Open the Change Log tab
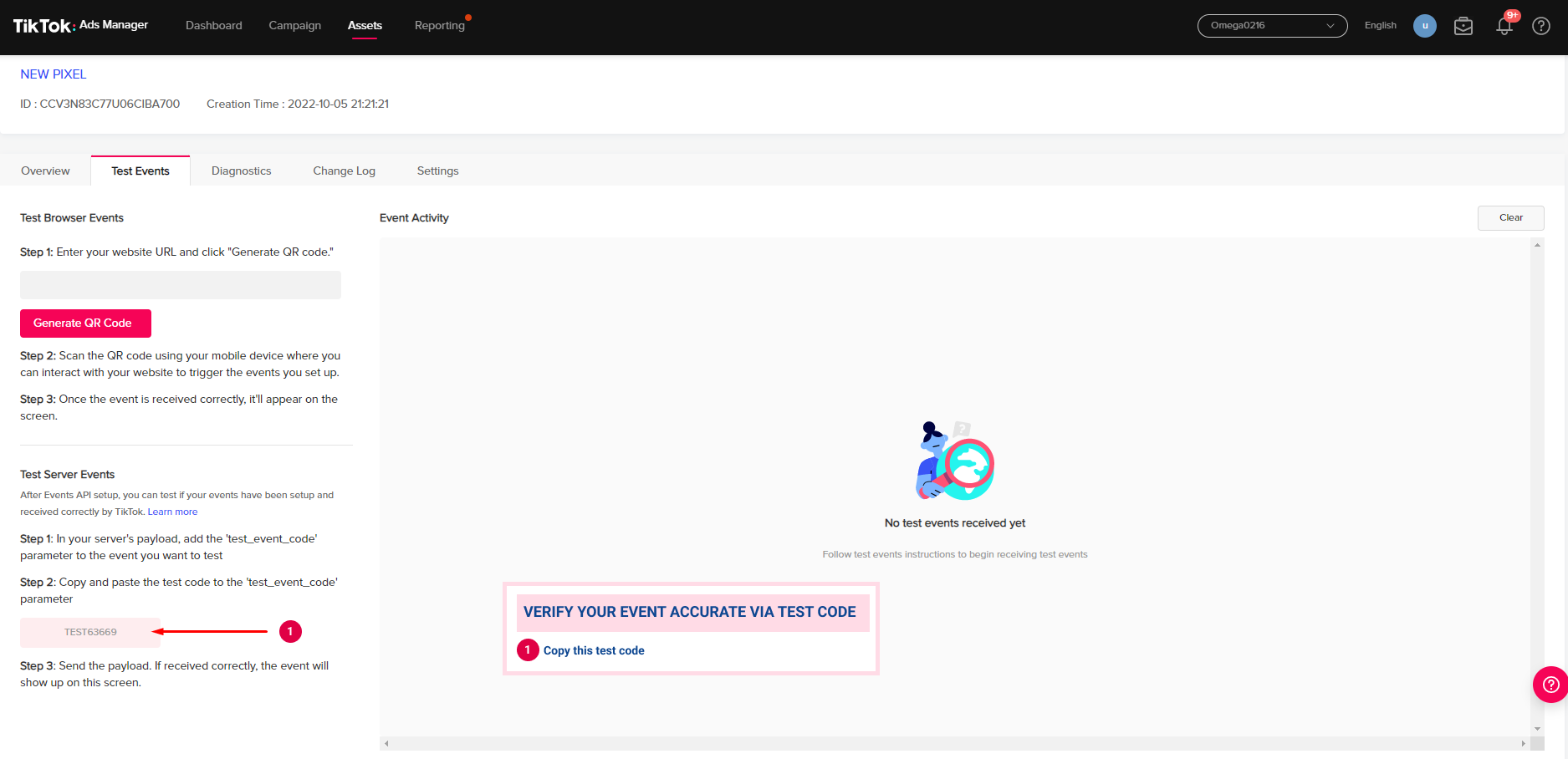Image resolution: width=1568 pixels, height=759 pixels. (x=345, y=171)
